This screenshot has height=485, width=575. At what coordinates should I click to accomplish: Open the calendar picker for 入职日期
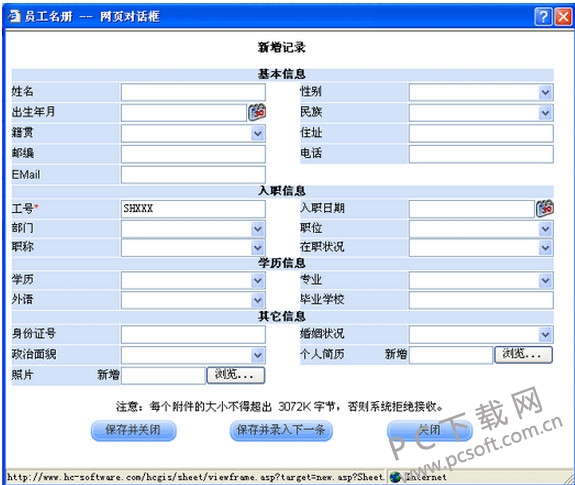[545, 209]
